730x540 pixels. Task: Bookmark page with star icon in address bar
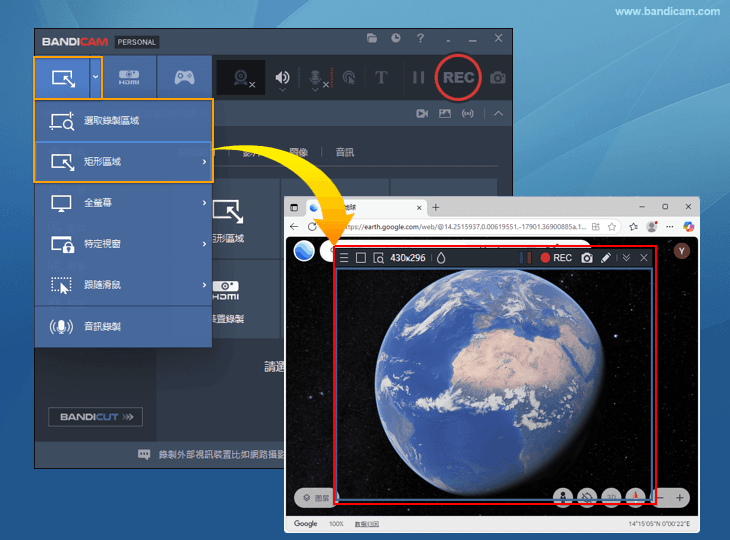(612, 227)
